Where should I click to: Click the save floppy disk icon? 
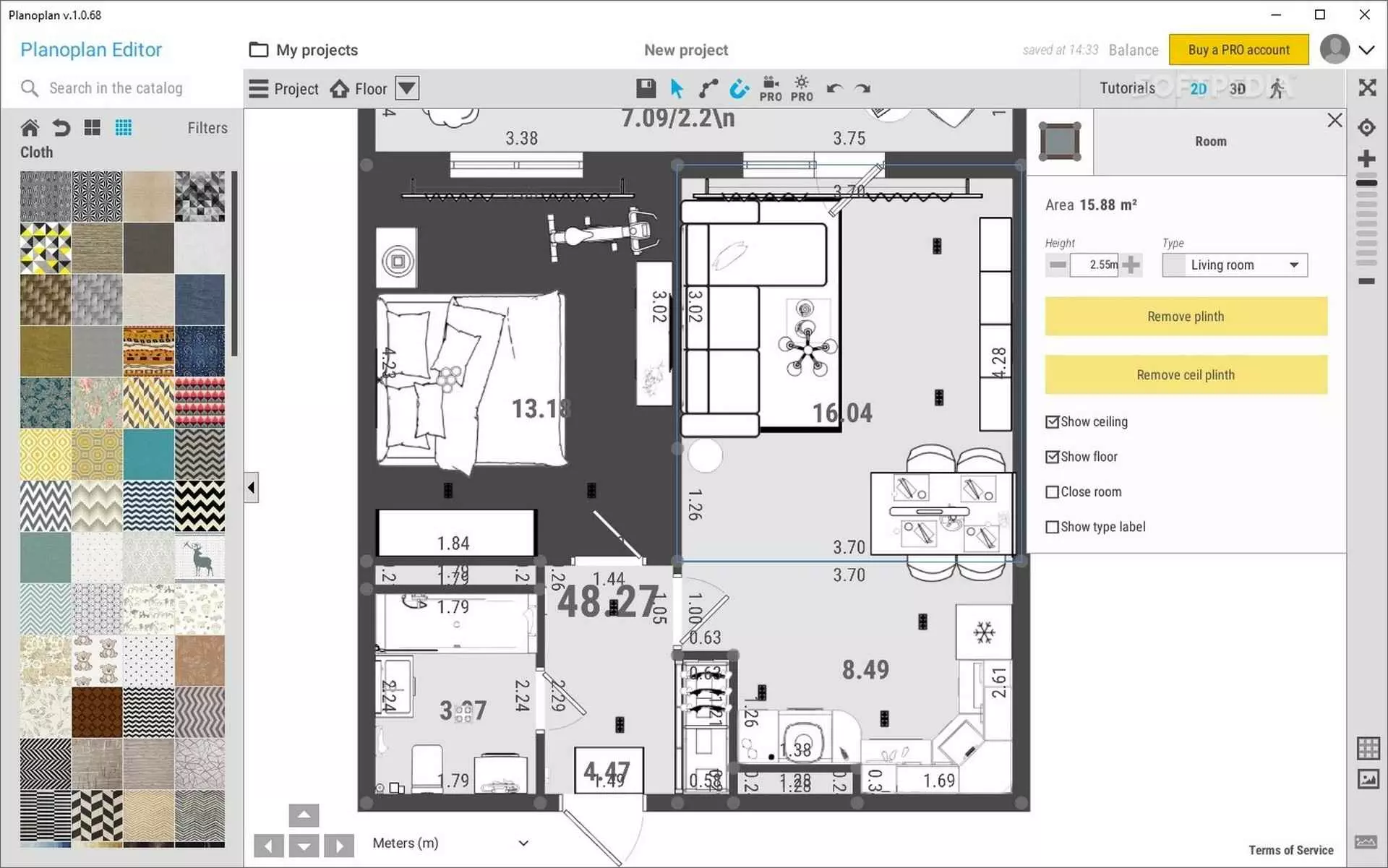646,88
